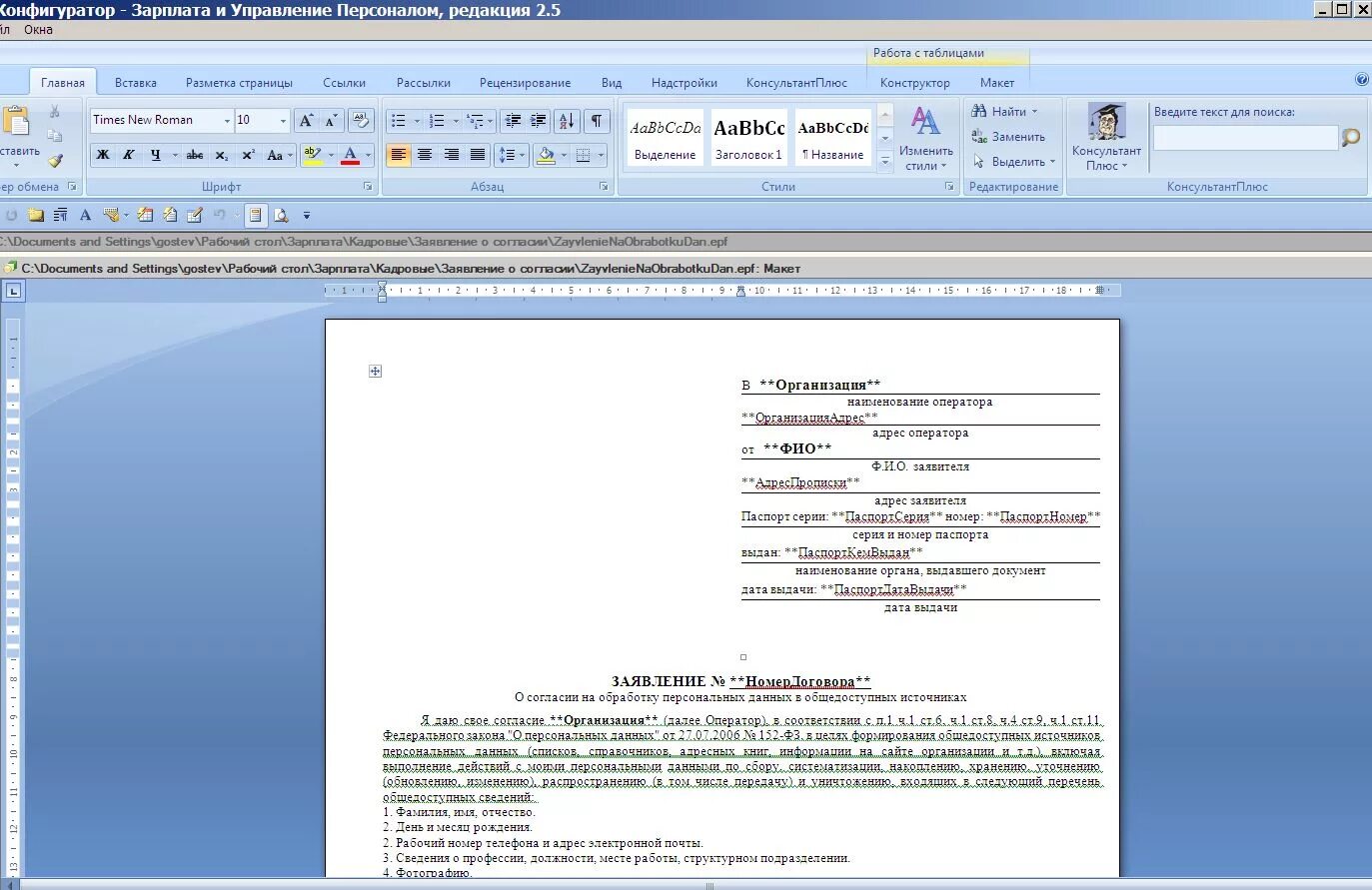
Task: Open the Шрифт dialog launcher
Action: click(x=368, y=187)
